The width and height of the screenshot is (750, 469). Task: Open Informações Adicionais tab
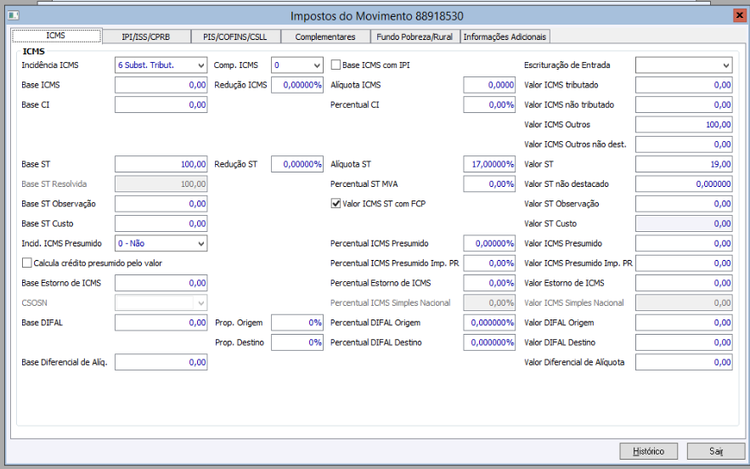(505, 37)
